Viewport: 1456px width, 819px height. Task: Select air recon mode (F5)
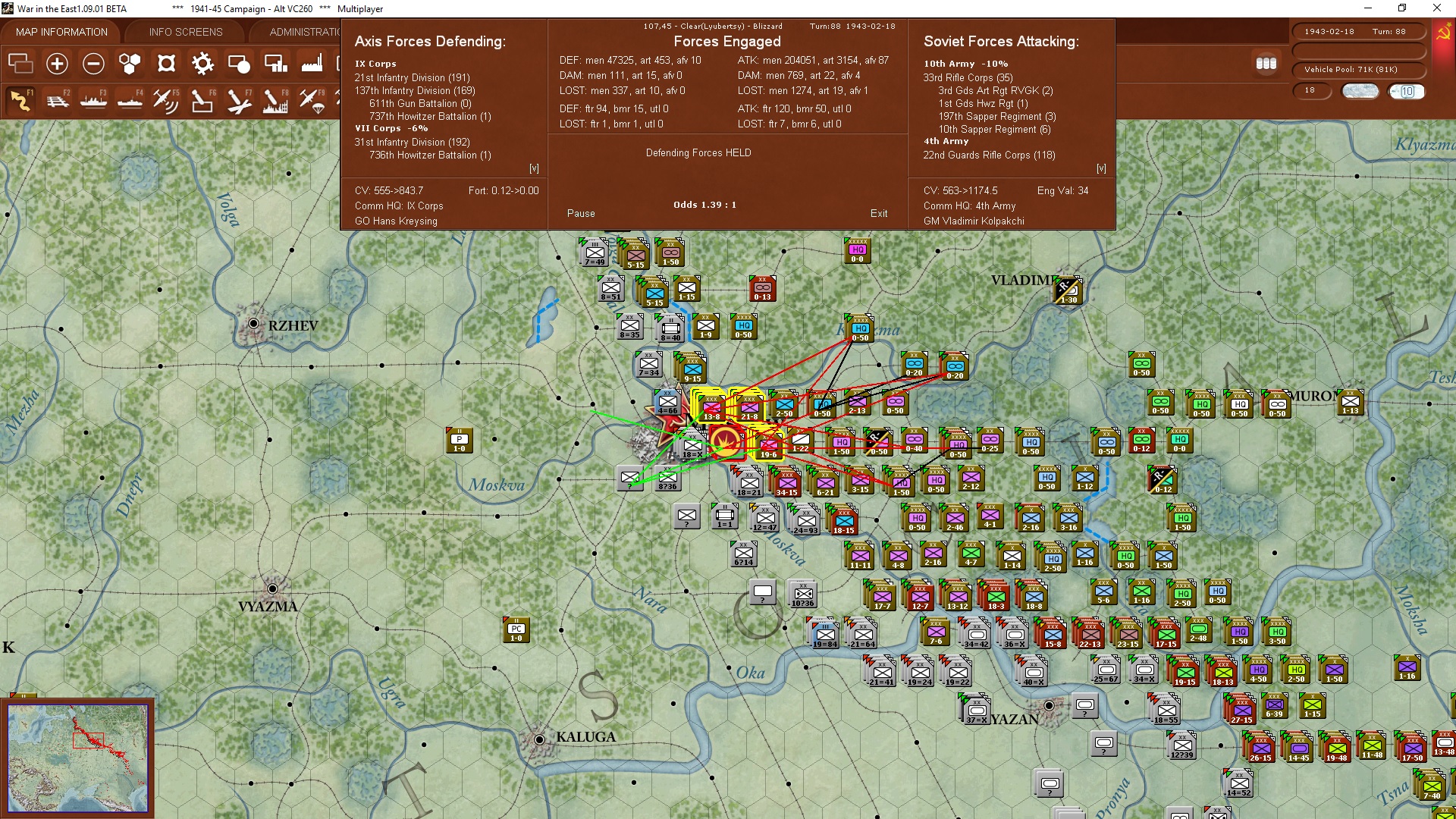pos(165,100)
